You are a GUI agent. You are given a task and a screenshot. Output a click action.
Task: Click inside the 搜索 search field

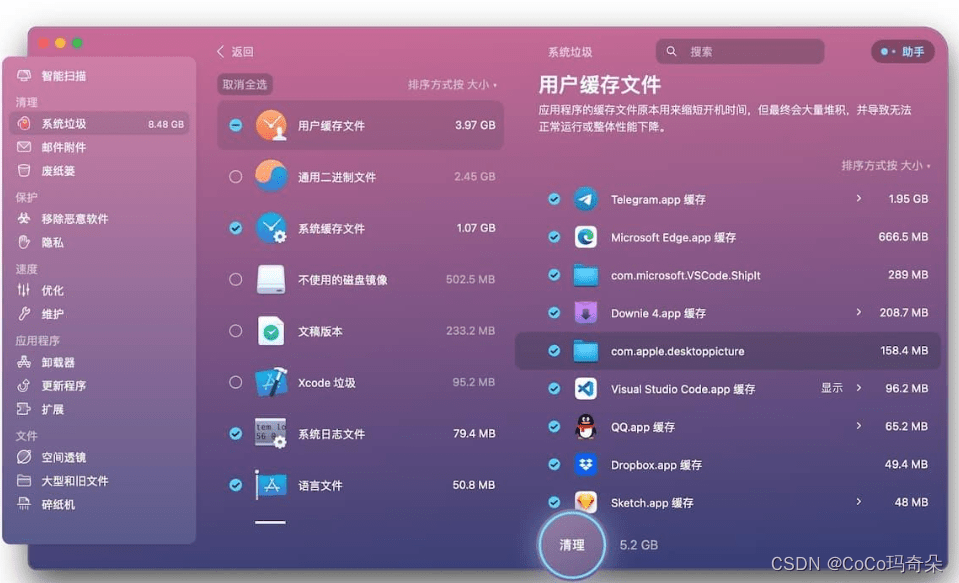click(x=740, y=50)
